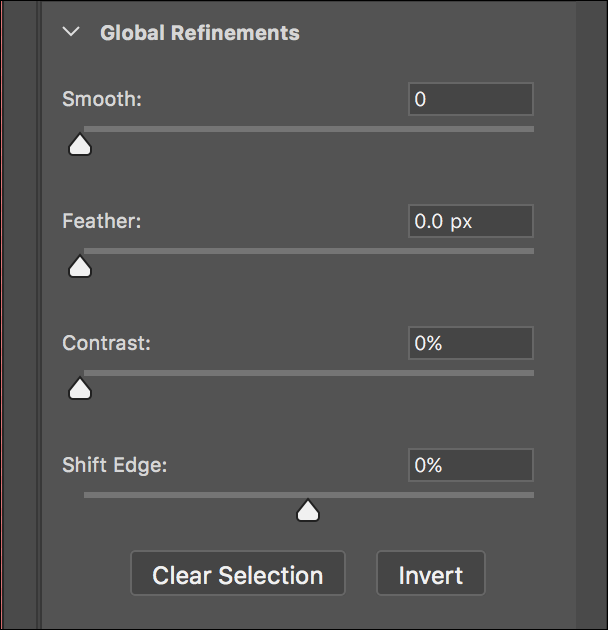Viewport: 608px width, 630px height.
Task: Click the Contrast slider handle
Action: tap(80, 389)
